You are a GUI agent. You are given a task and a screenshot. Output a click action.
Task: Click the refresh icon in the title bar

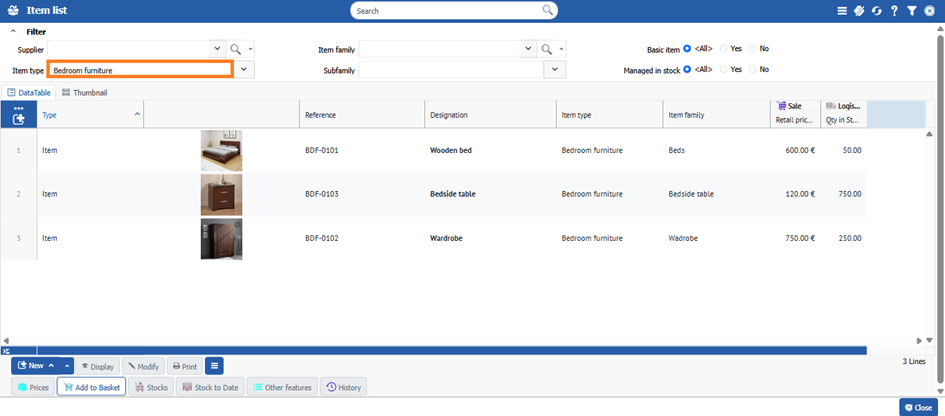(876, 10)
